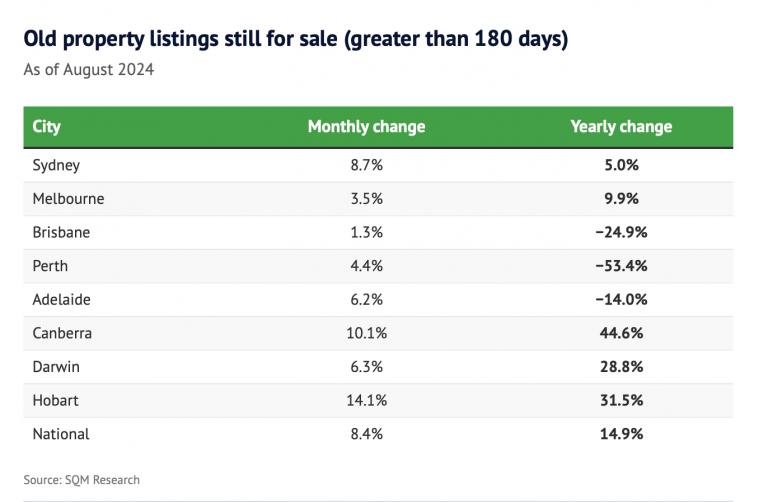Click the "As of August 2024" subtitle
Screen dimensions: 768x502
[89, 70]
